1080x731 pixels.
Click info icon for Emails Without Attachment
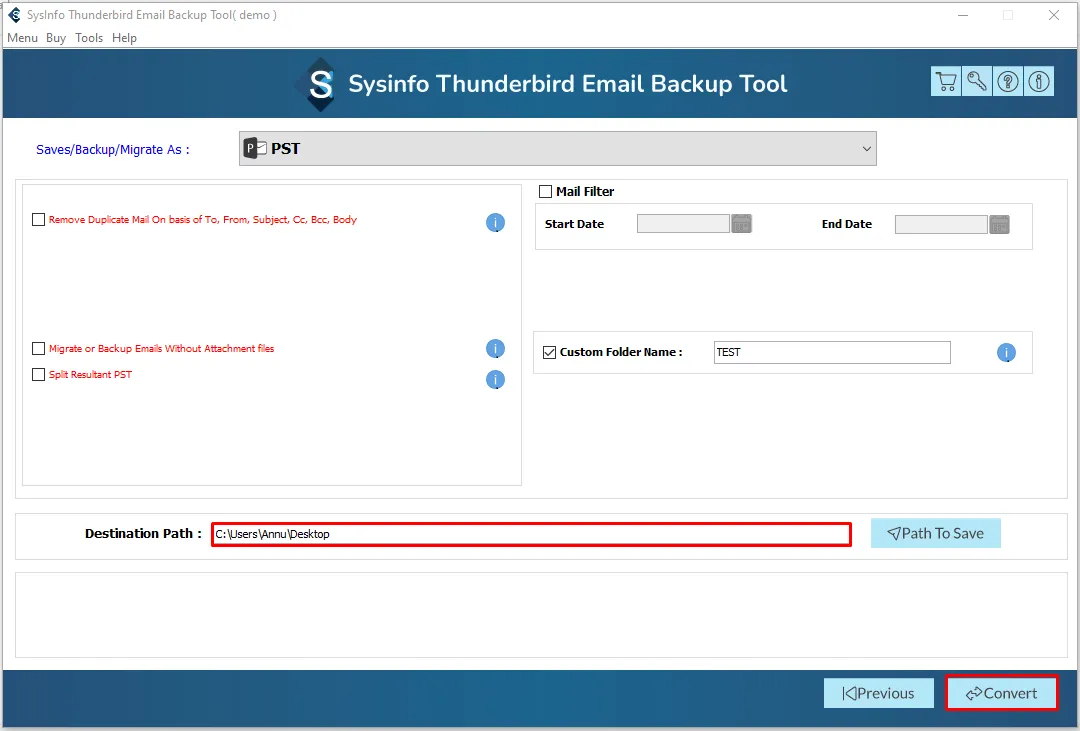point(495,349)
